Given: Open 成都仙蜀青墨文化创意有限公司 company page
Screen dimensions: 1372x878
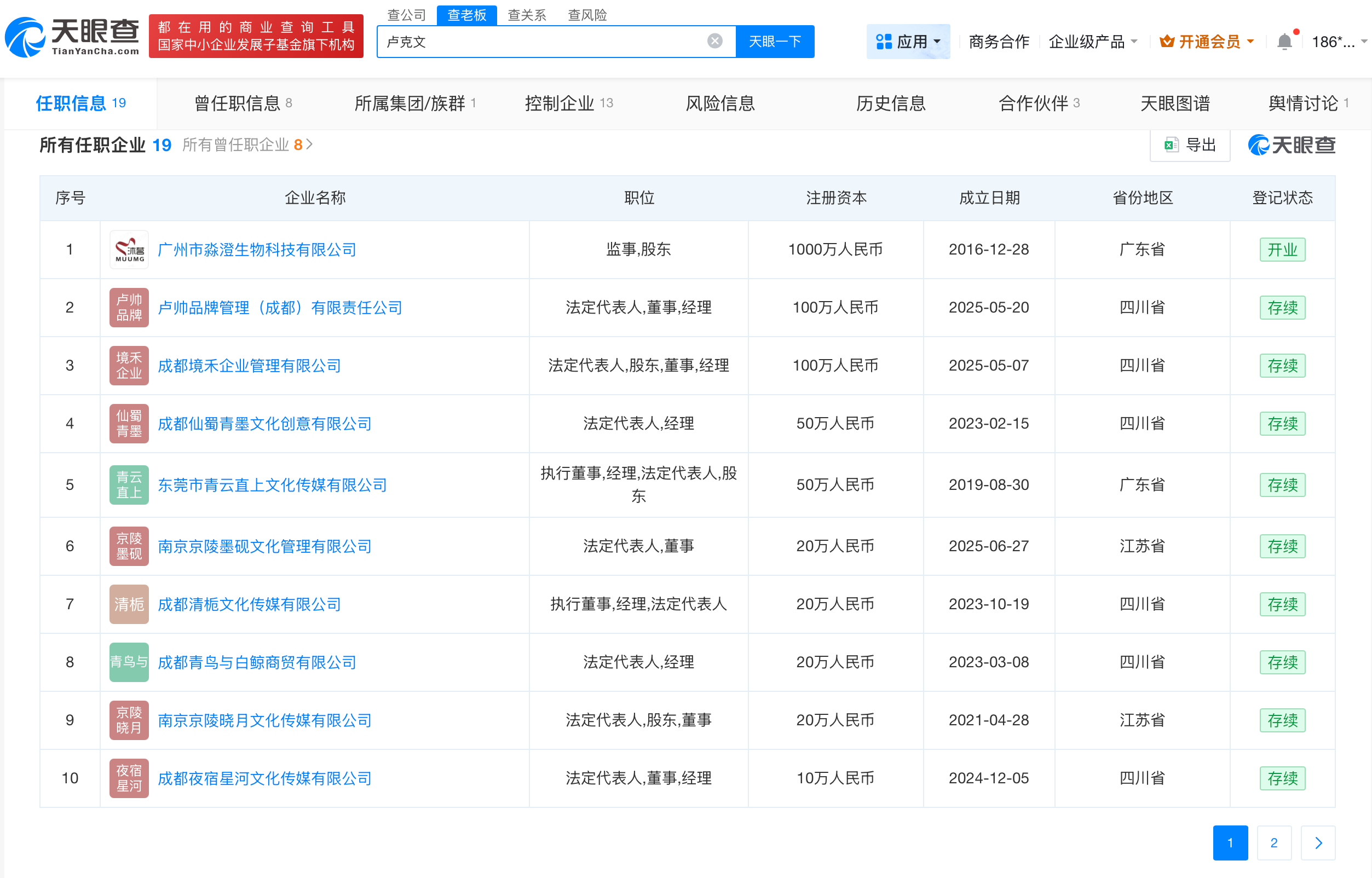Looking at the screenshot, I should pos(263,424).
